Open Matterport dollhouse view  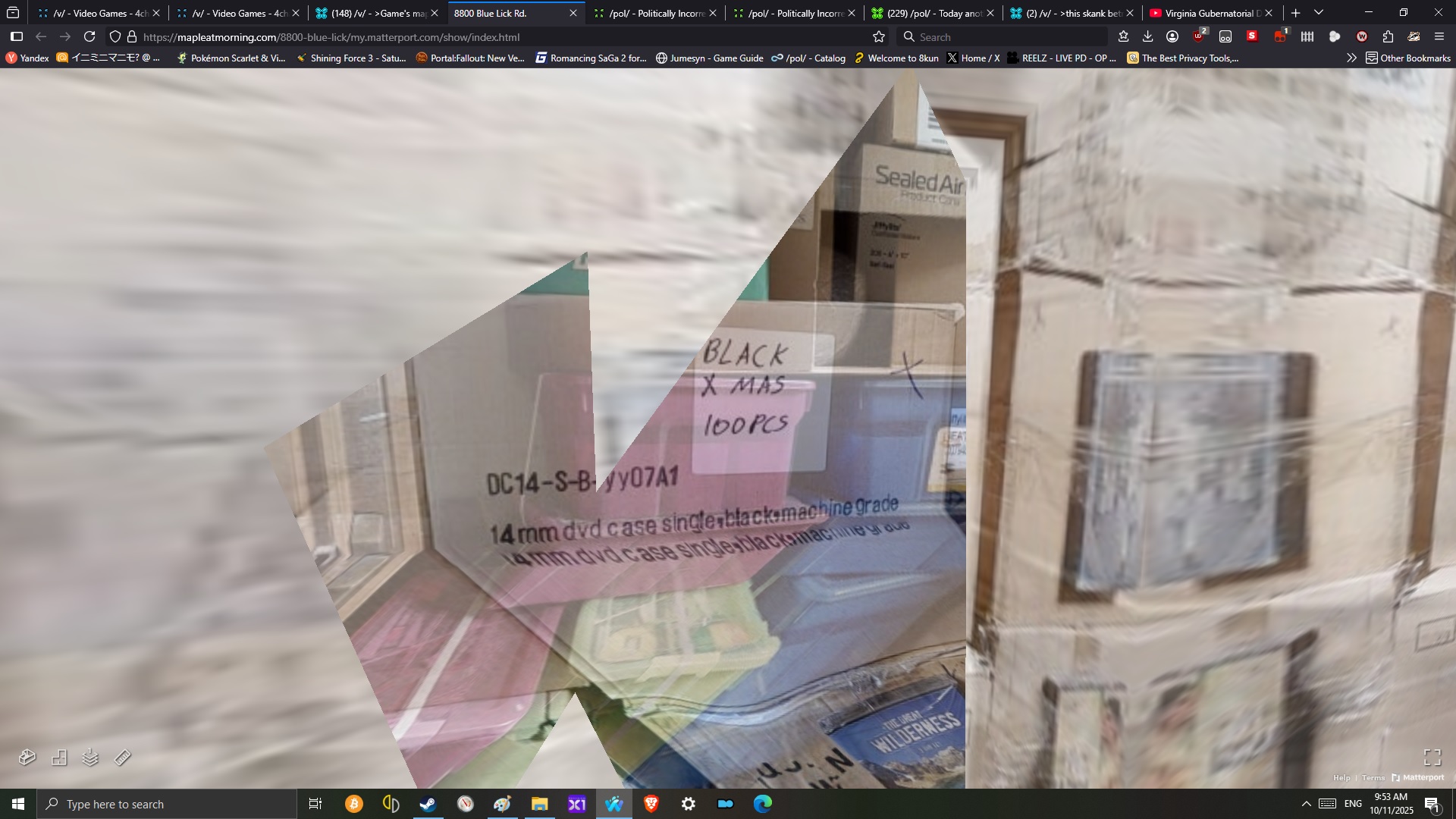pos(27,757)
